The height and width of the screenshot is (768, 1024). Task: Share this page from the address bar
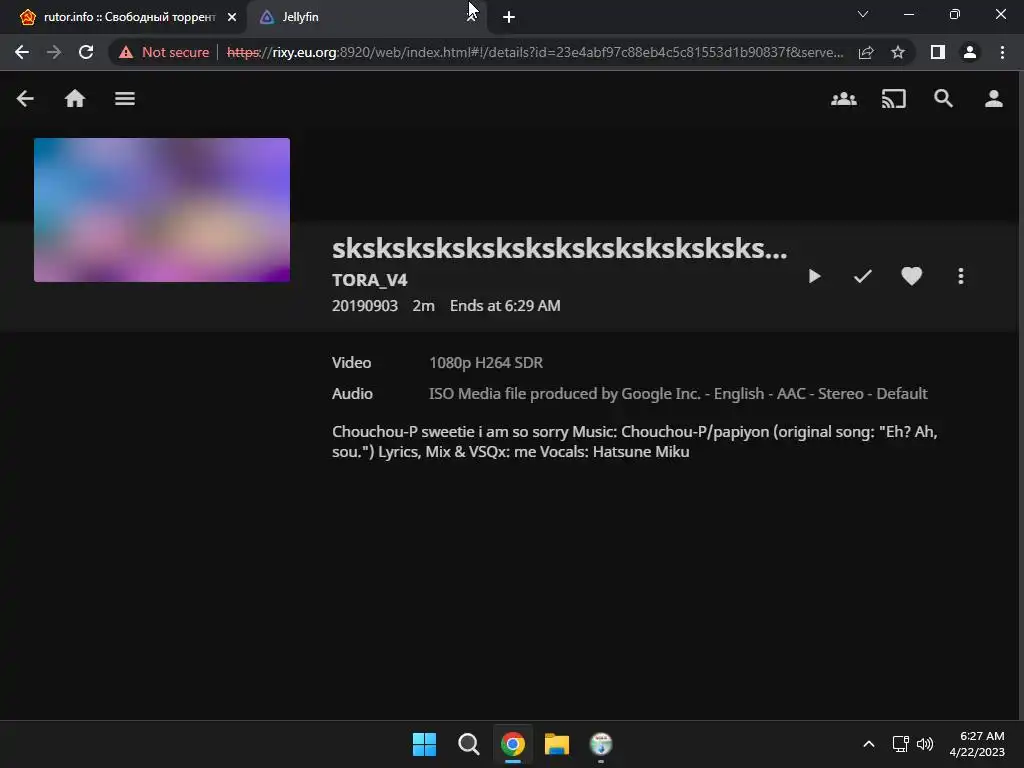(866, 52)
